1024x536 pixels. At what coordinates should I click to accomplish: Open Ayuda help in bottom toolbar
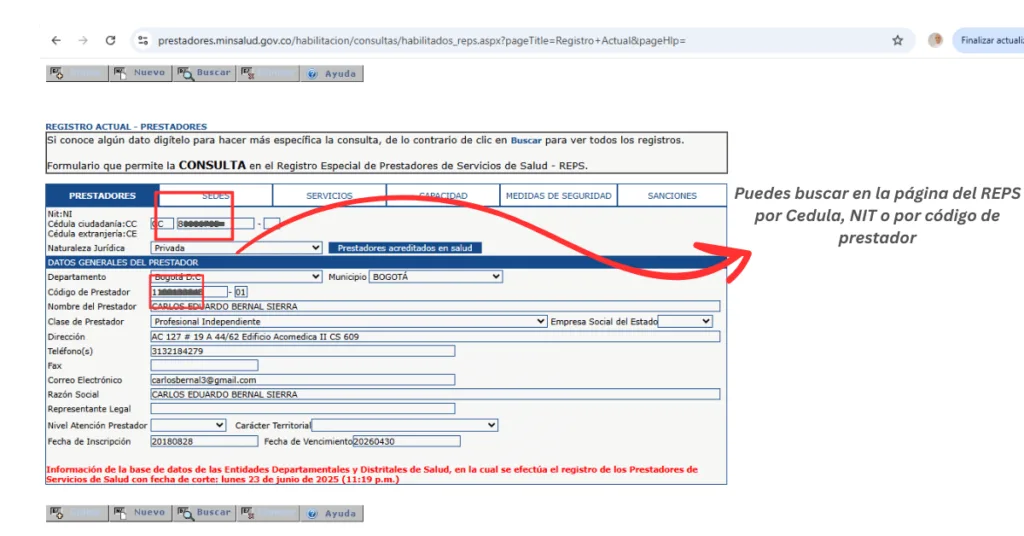coord(331,513)
